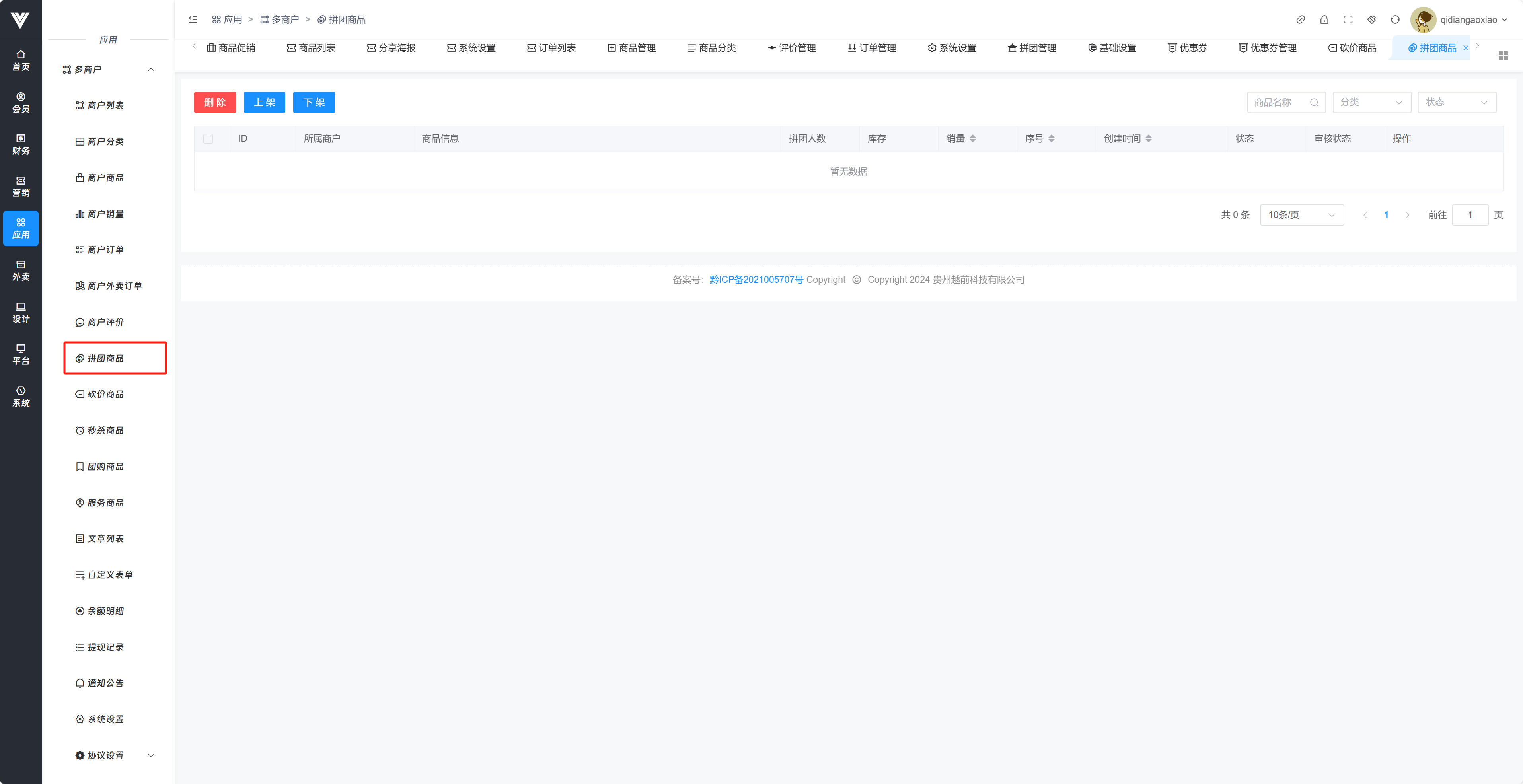Open the 分类 filter dropdown

tap(1371, 102)
